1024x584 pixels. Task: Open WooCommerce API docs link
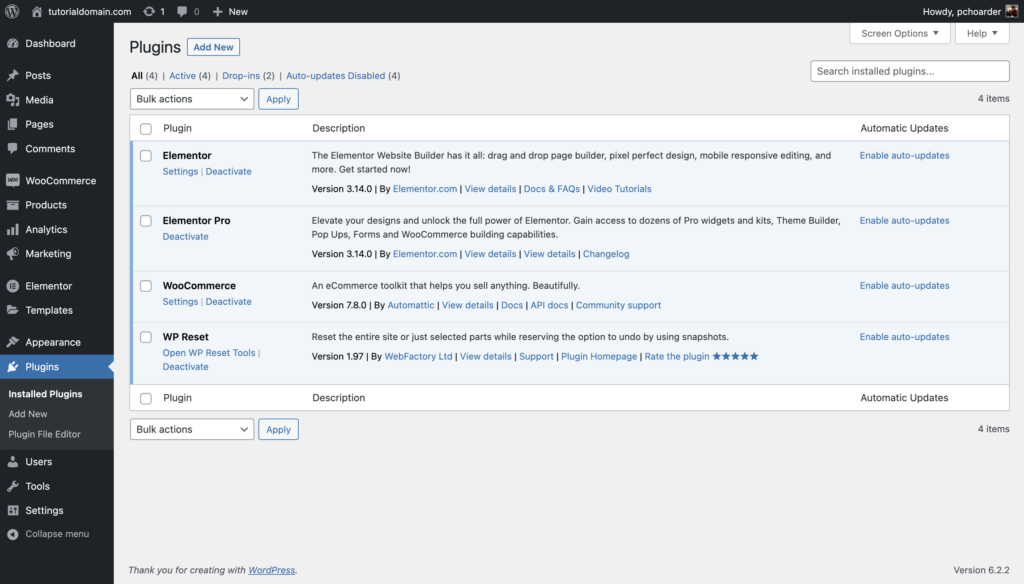[x=549, y=305]
